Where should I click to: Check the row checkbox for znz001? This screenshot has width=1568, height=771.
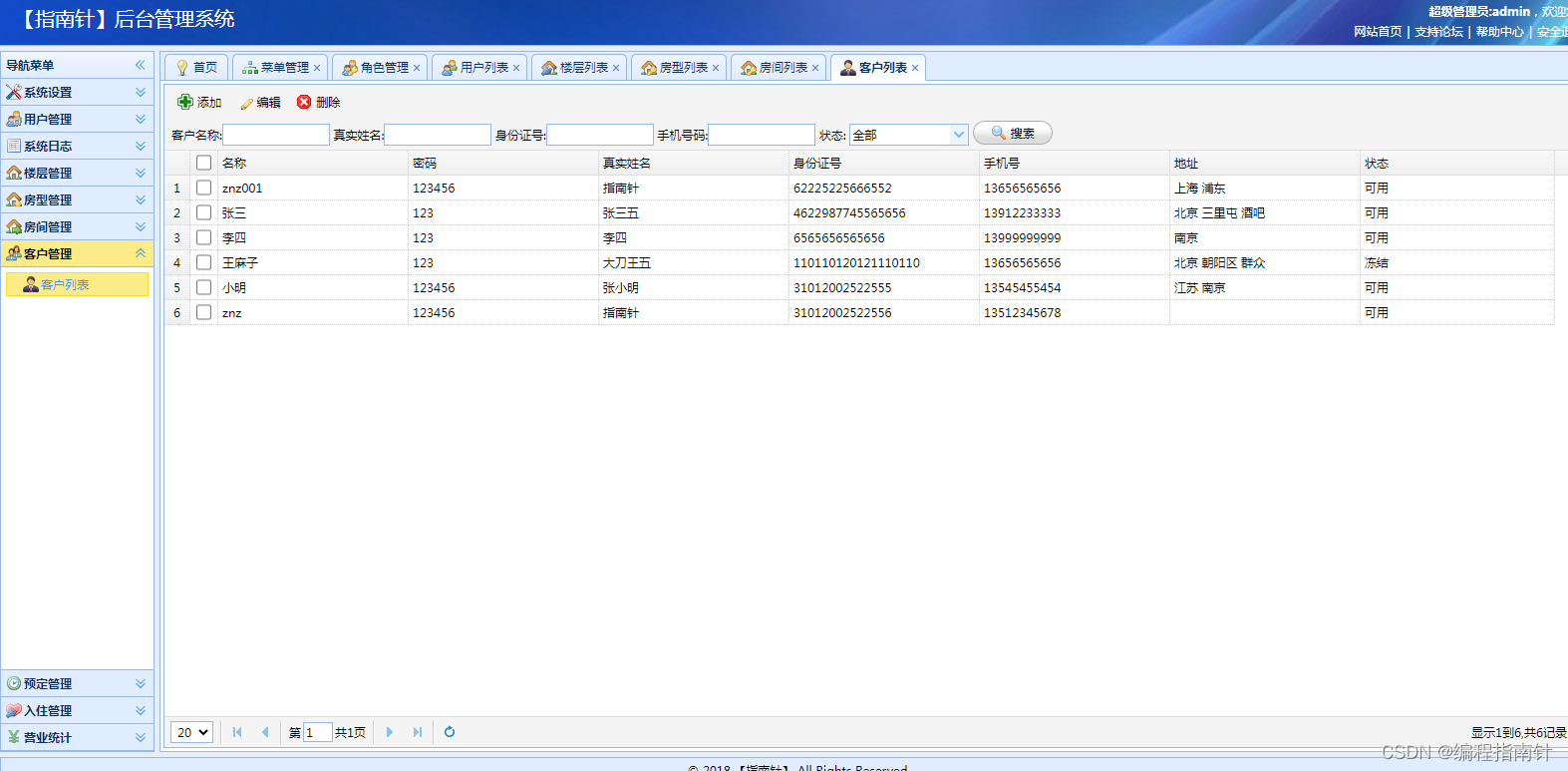pyautogui.click(x=204, y=188)
